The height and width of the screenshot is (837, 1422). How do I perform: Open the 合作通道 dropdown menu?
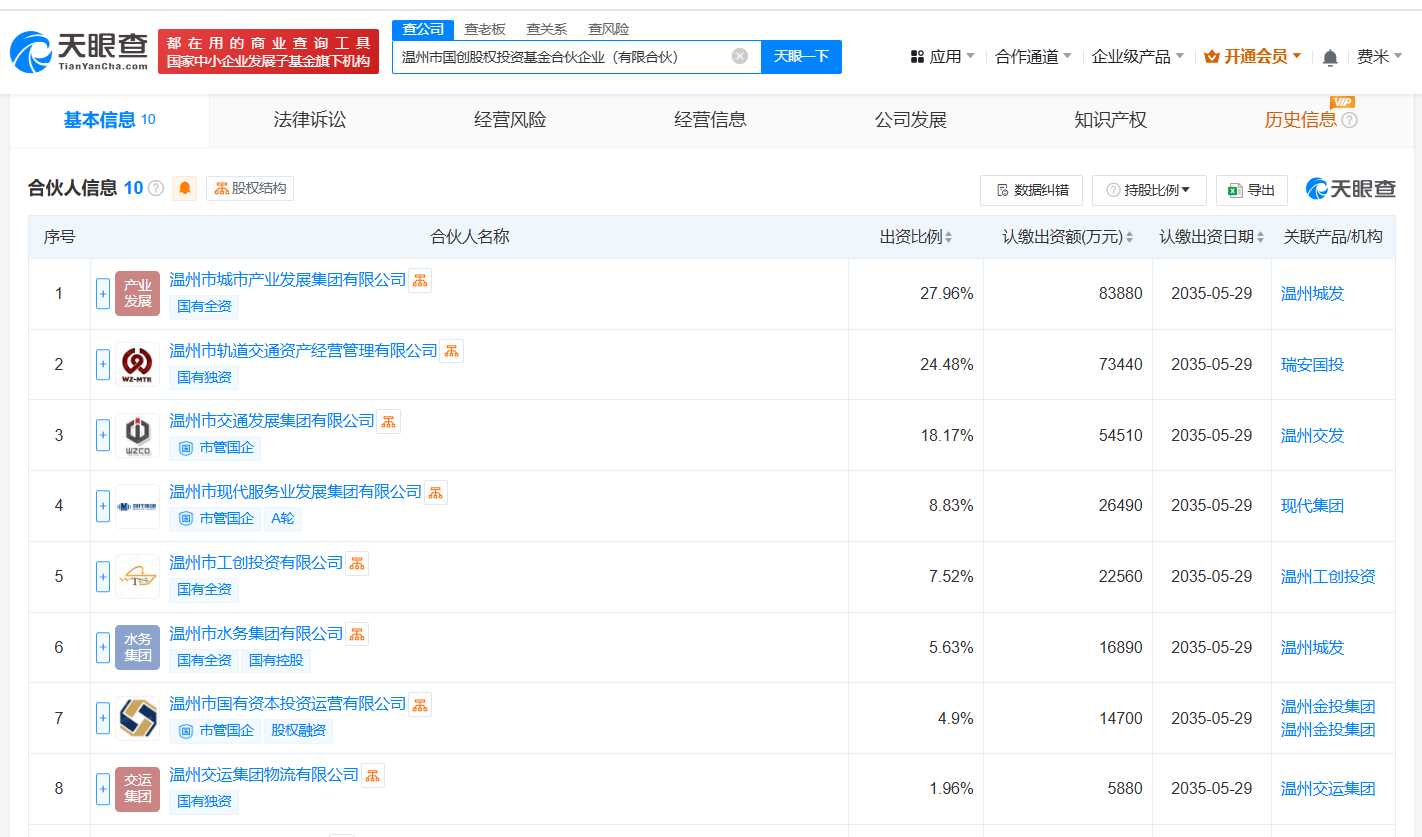[x=1033, y=57]
